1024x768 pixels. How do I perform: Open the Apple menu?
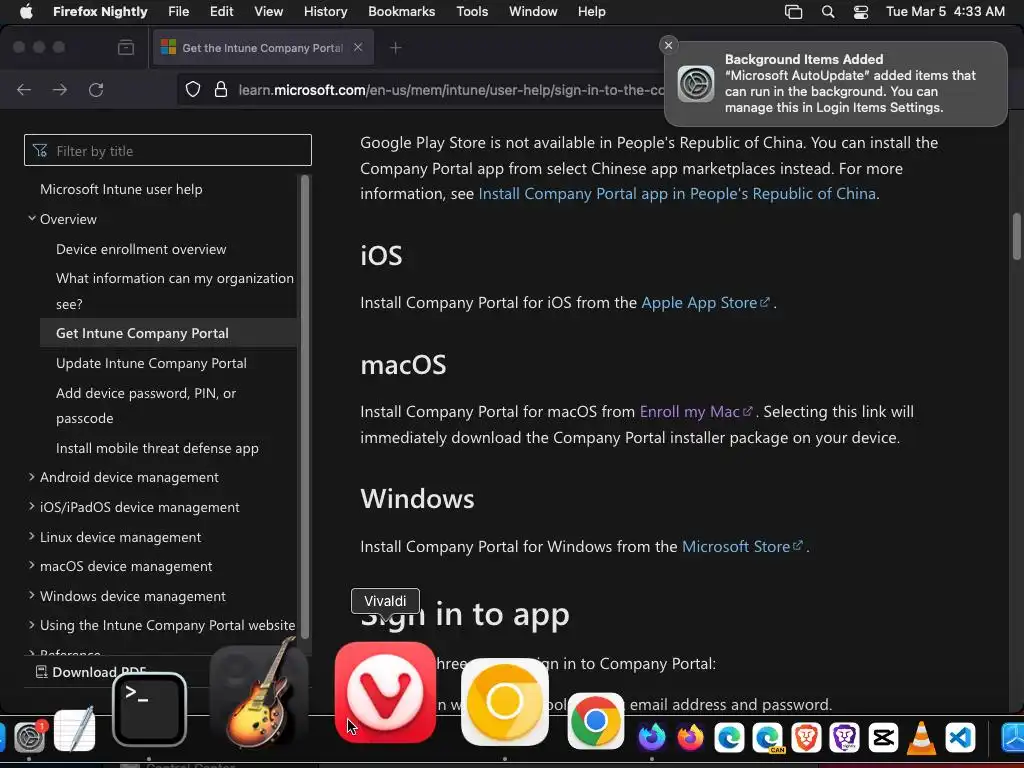click(26, 11)
